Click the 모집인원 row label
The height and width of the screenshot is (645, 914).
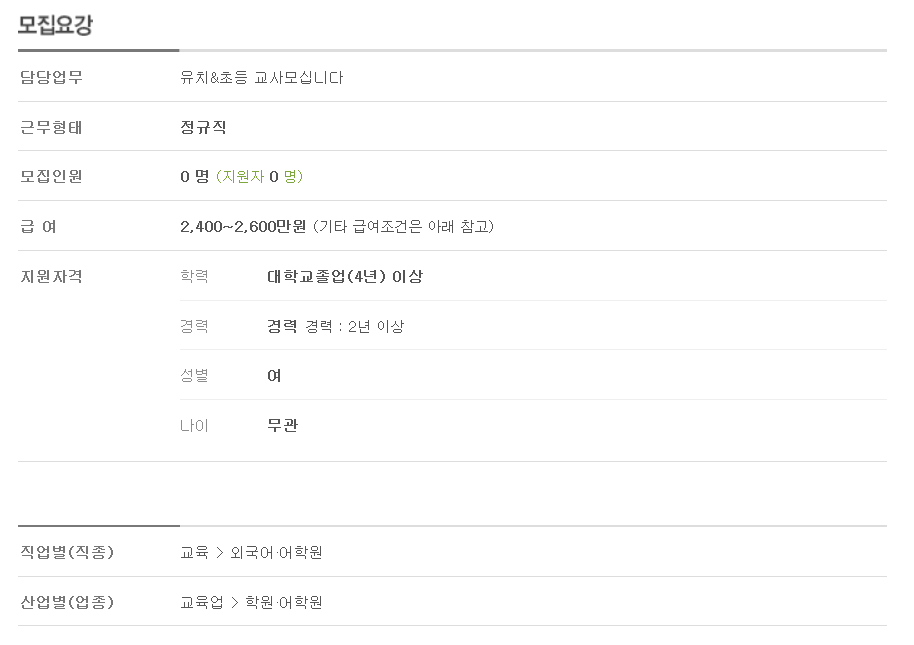pos(51,177)
